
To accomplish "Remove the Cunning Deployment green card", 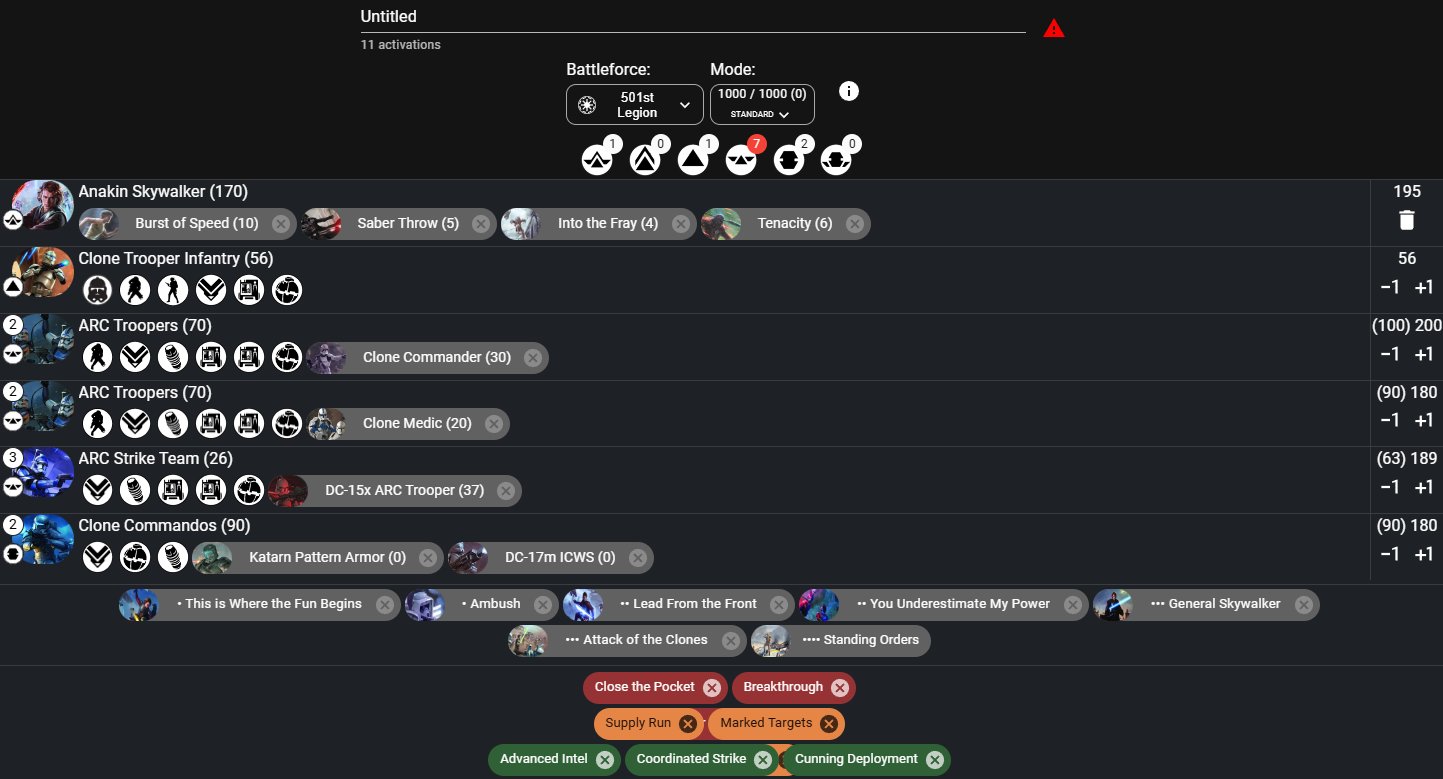I will click(x=934, y=760).
